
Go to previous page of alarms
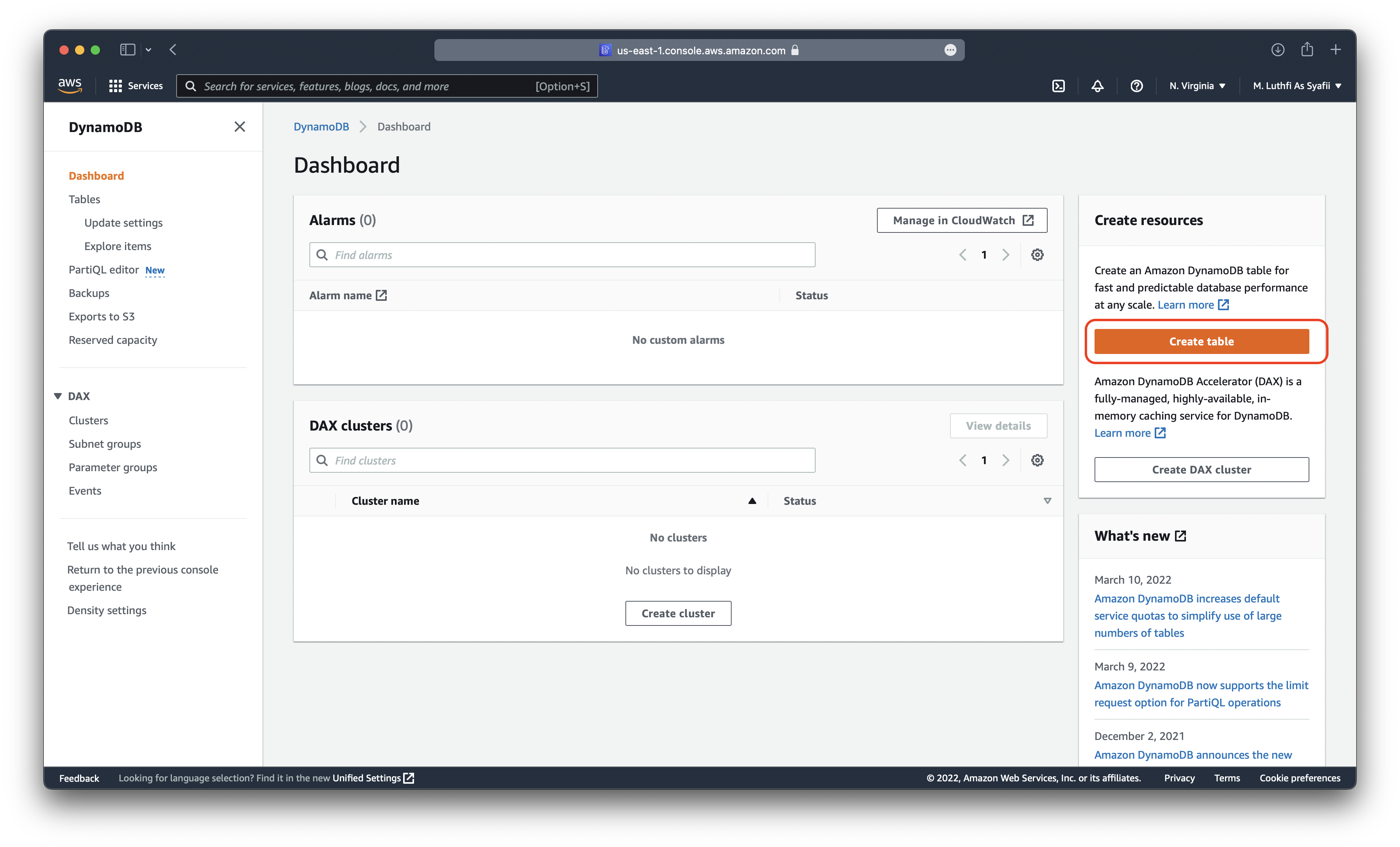click(x=962, y=255)
